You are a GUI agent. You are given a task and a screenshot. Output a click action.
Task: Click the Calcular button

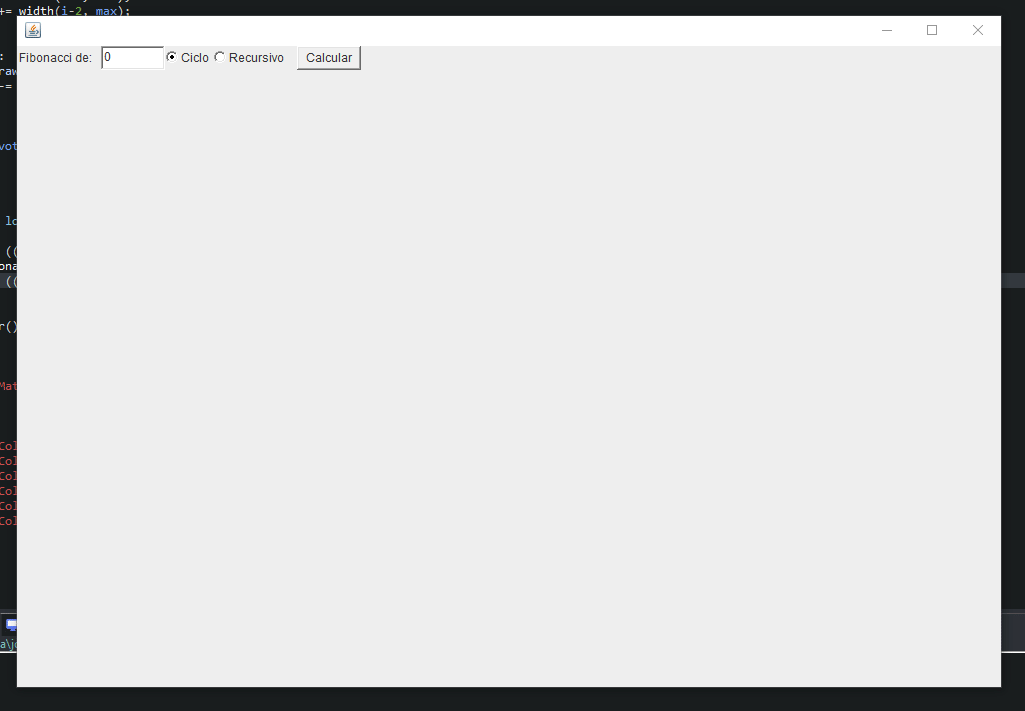[329, 58]
